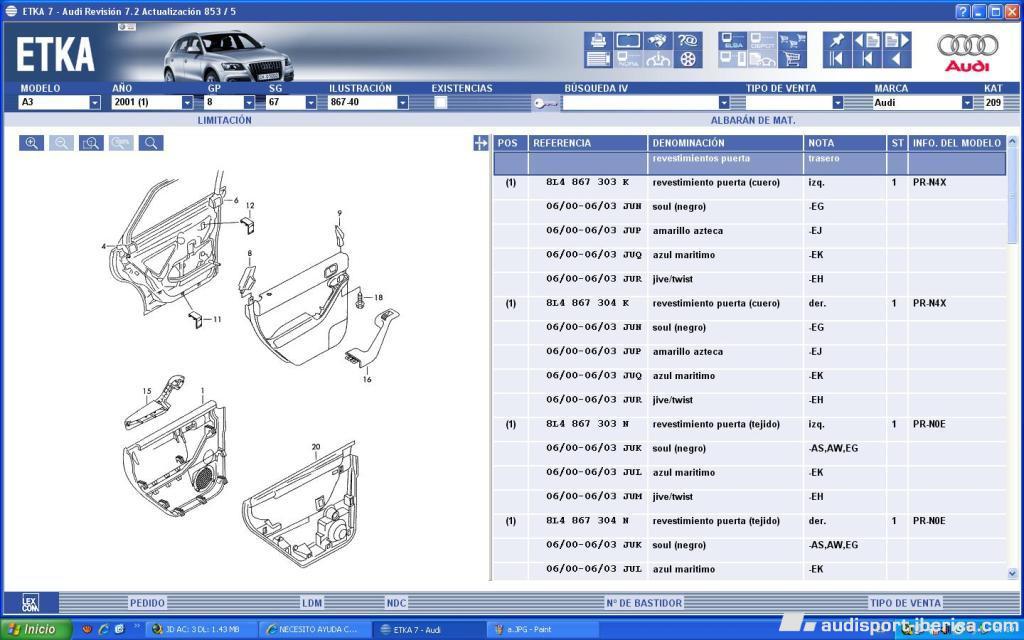
Task: Click the zoom area selection magnifier icon
Action: [91, 143]
